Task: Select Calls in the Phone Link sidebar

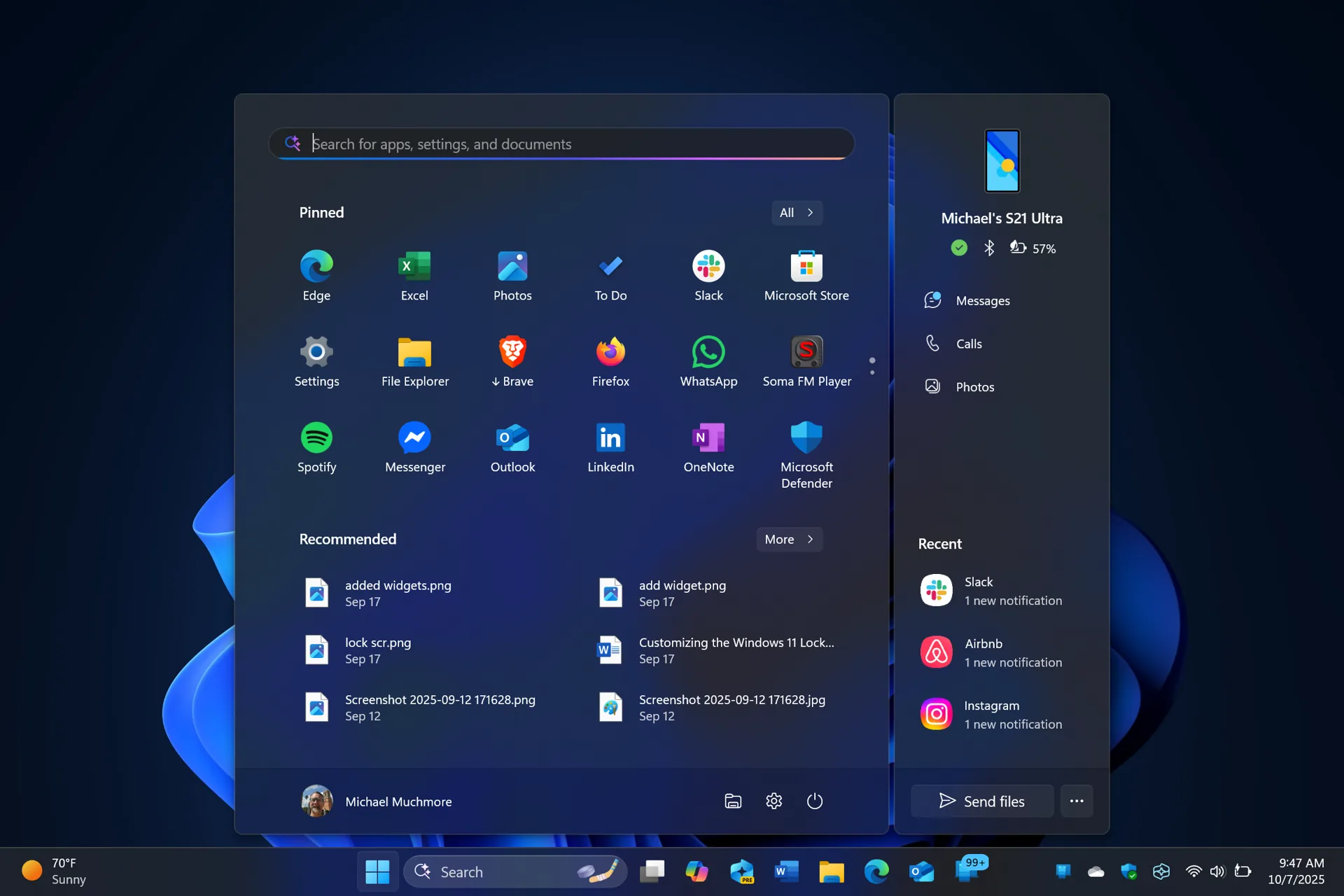Action: pyautogui.click(x=968, y=343)
